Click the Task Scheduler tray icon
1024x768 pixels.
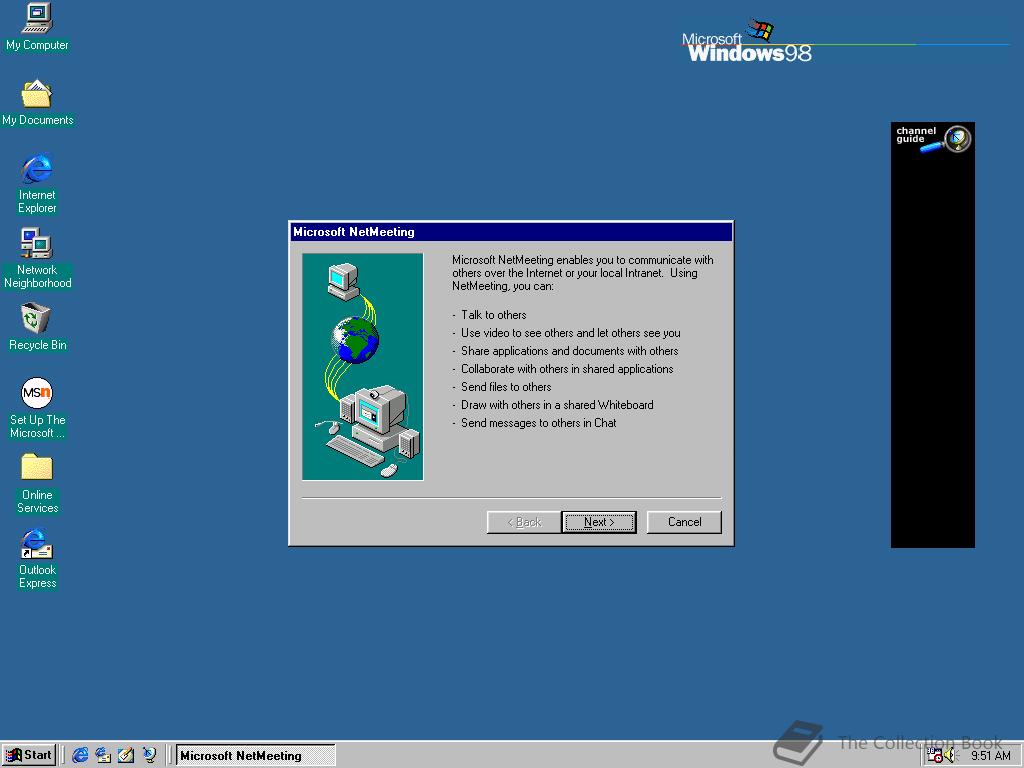(x=935, y=755)
